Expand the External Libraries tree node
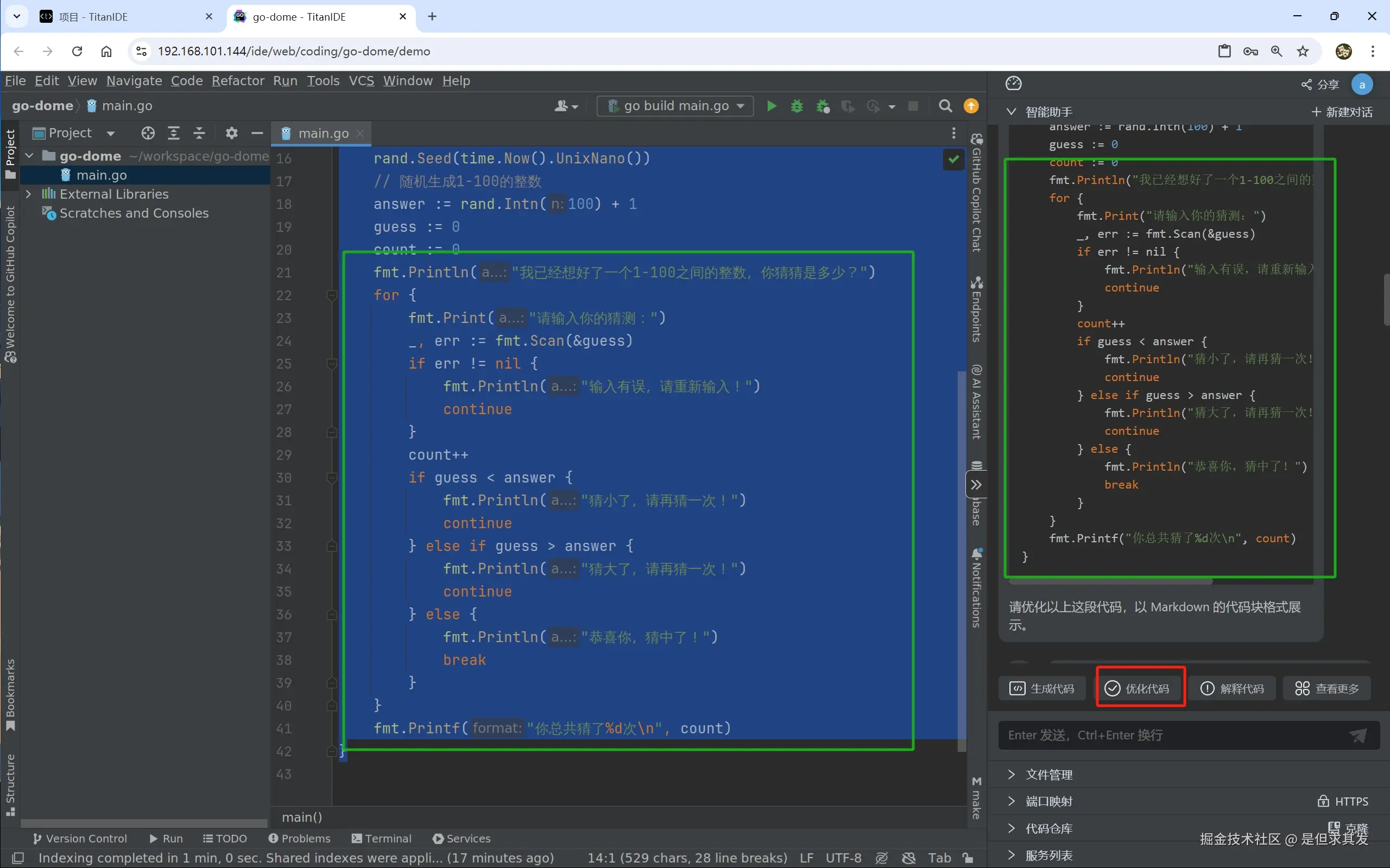Image resolution: width=1390 pixels, height=868 pixels. click(x=29, y=194)
